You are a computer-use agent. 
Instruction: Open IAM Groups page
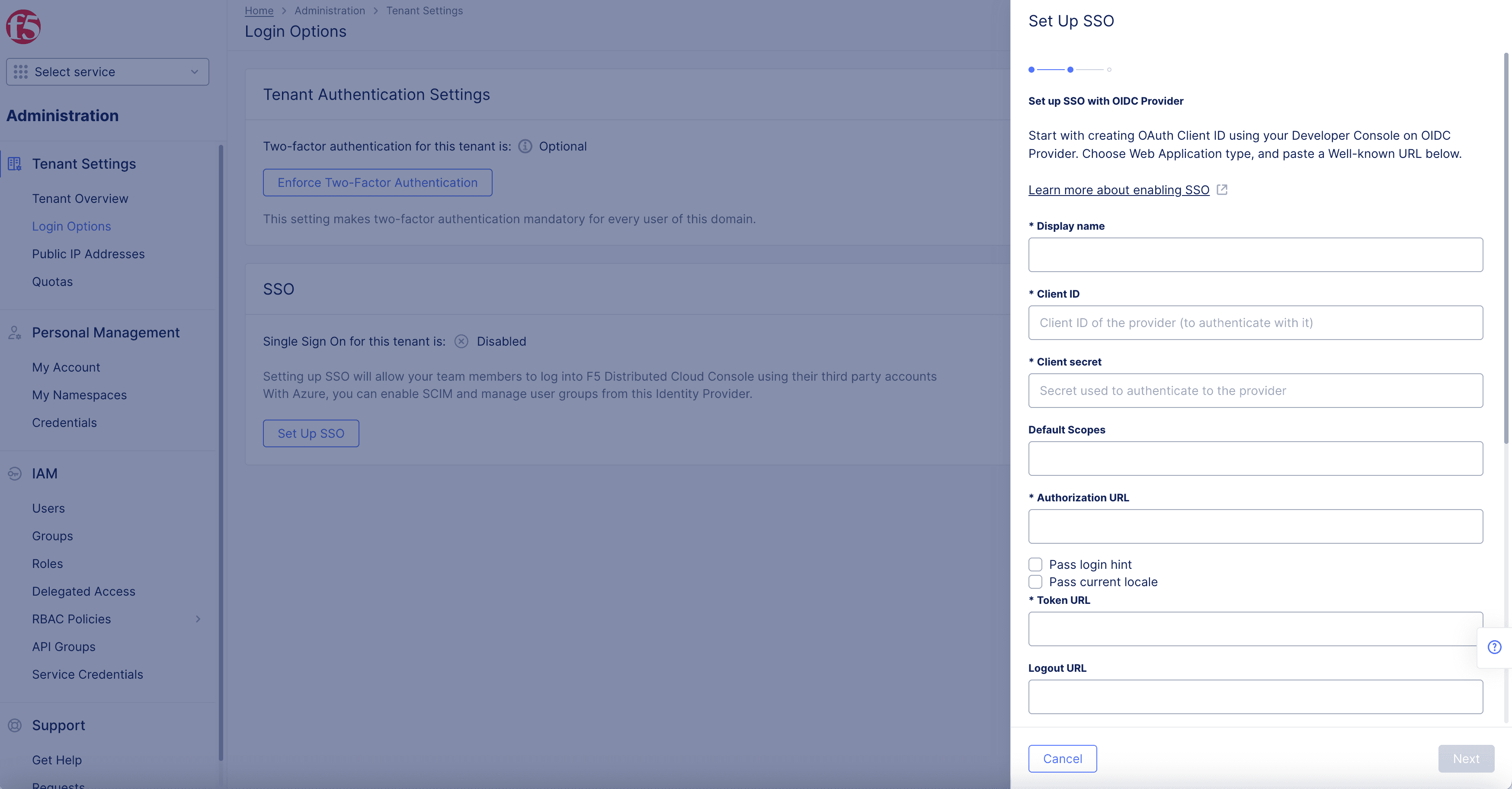(52, 536)
